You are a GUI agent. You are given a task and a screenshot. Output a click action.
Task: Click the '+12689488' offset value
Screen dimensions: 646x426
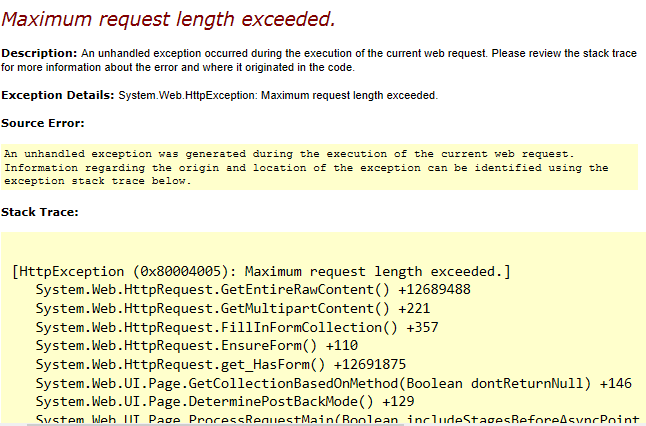(433, 289)
